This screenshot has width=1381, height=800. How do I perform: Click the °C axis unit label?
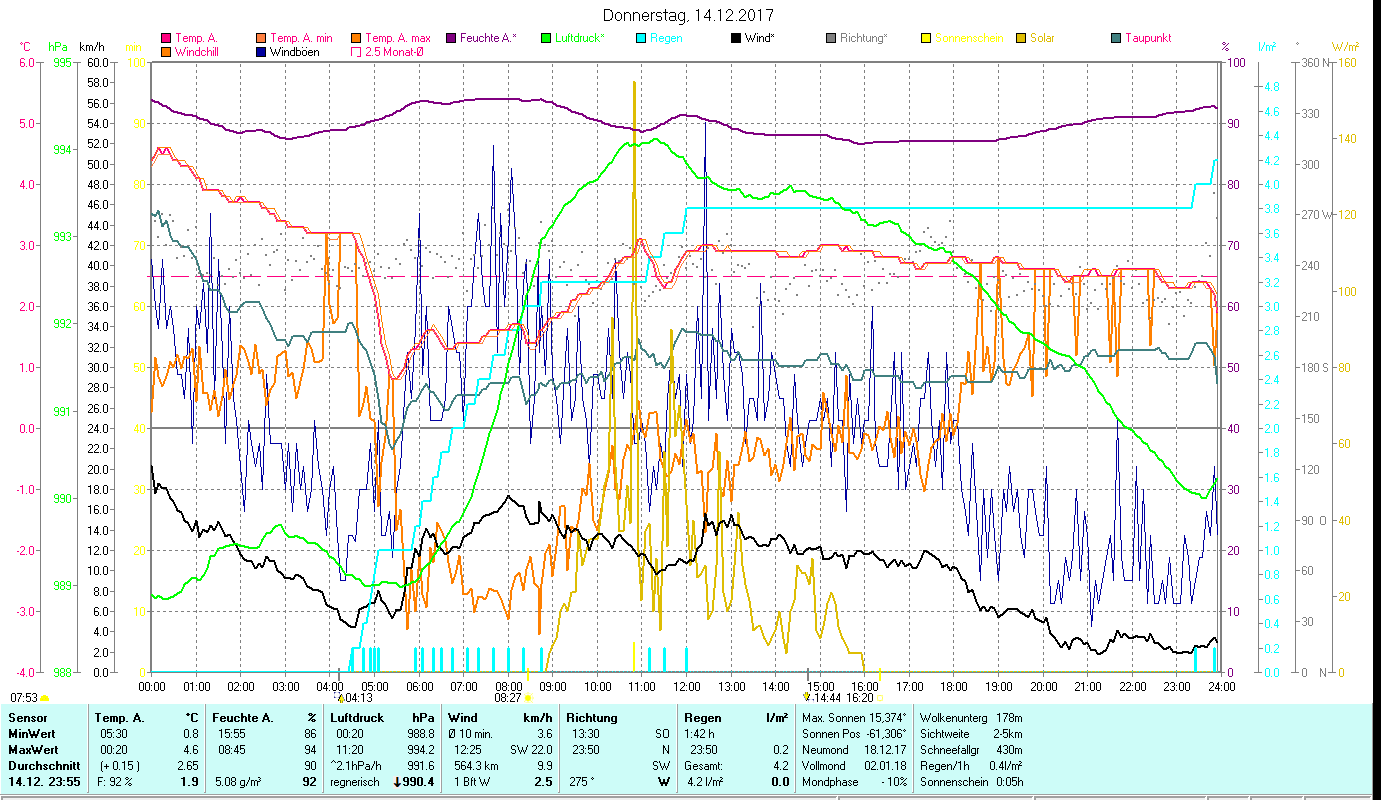26,47
